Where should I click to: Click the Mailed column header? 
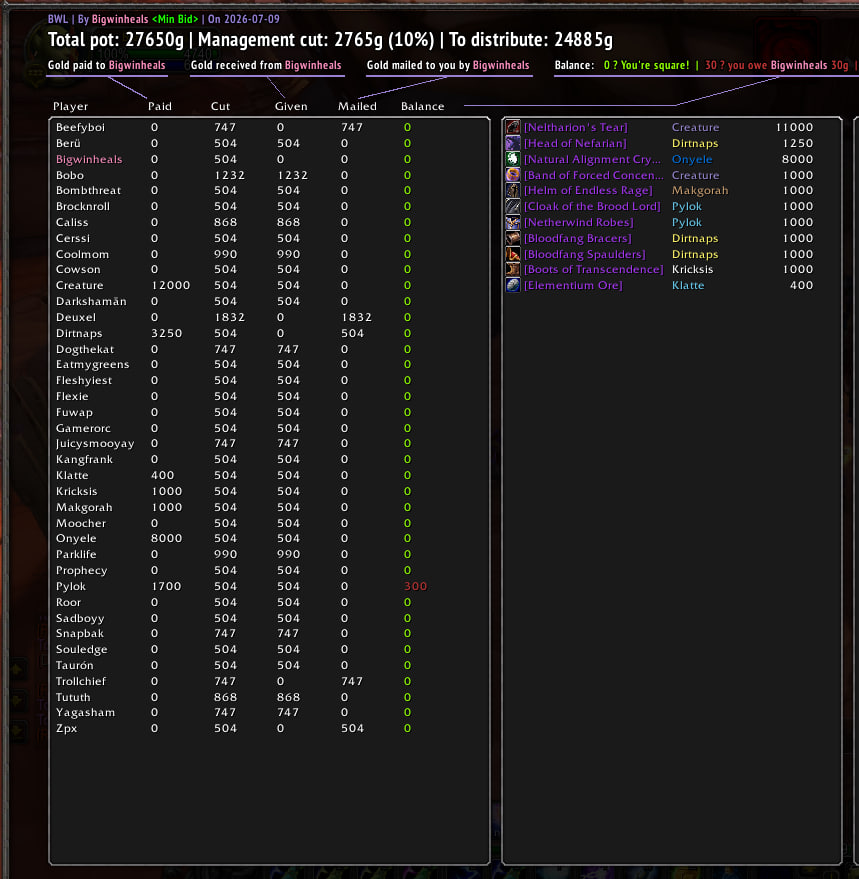(x=357, y=107)
